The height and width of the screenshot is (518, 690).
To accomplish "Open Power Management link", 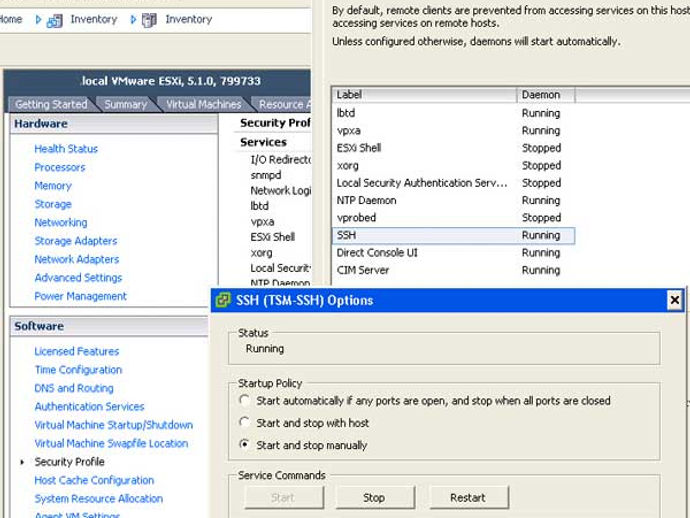I will [81, 296].
